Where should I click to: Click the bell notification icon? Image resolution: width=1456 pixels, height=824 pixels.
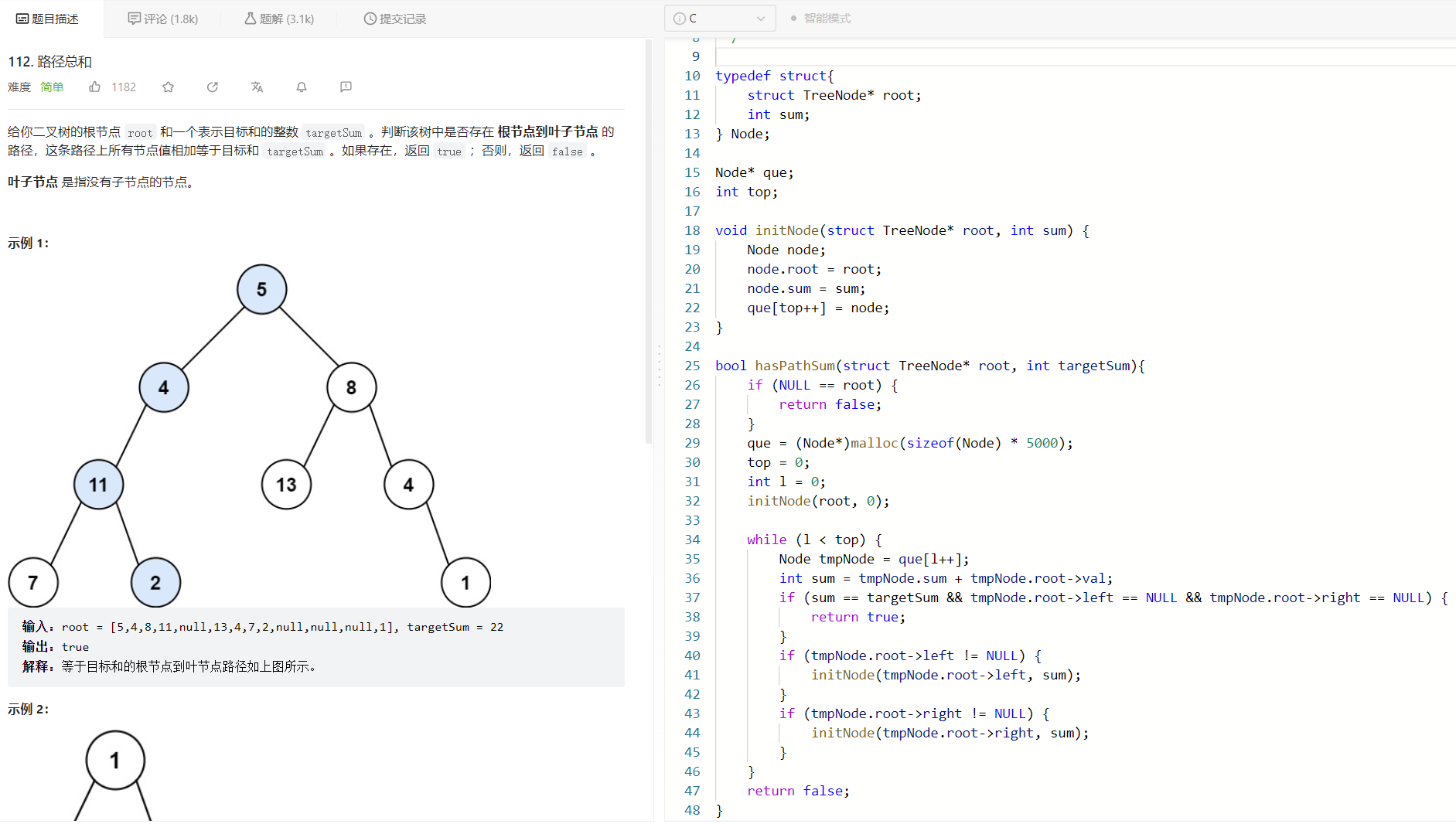302,87
